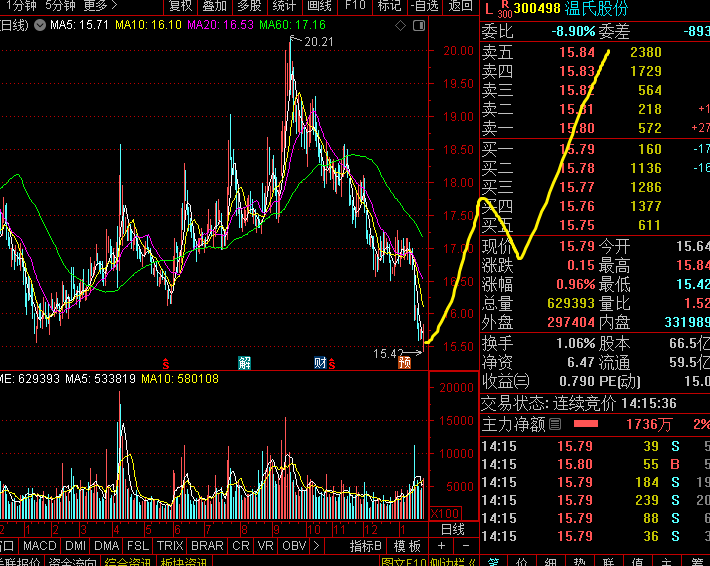The image size is (710, 566).
Task: Zoom out chart with − button
Action: [x=466, y=546]
